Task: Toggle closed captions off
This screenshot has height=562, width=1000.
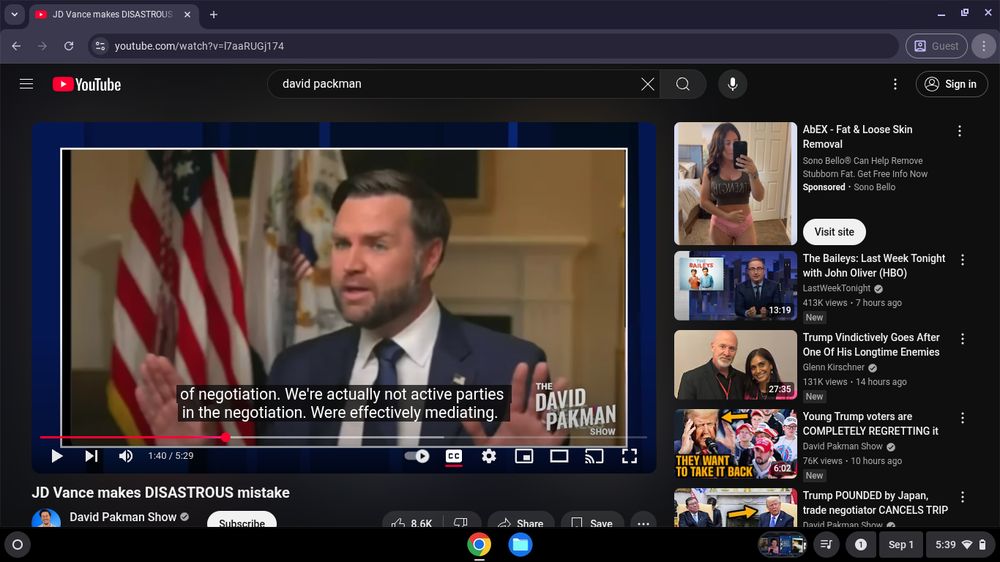Action: (454, 456)
